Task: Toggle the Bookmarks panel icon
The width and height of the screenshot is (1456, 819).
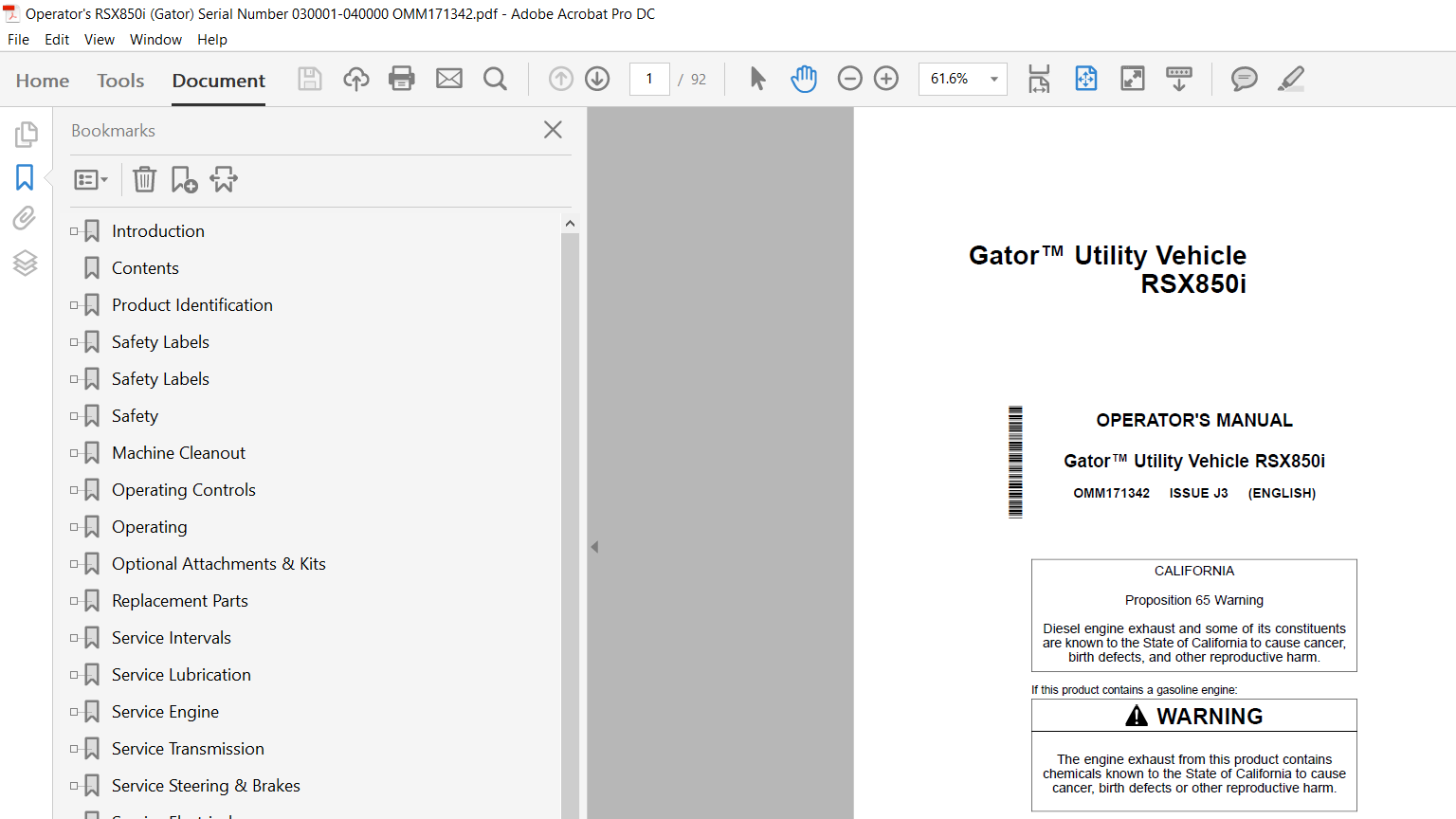Action: (x=25, y=177)
